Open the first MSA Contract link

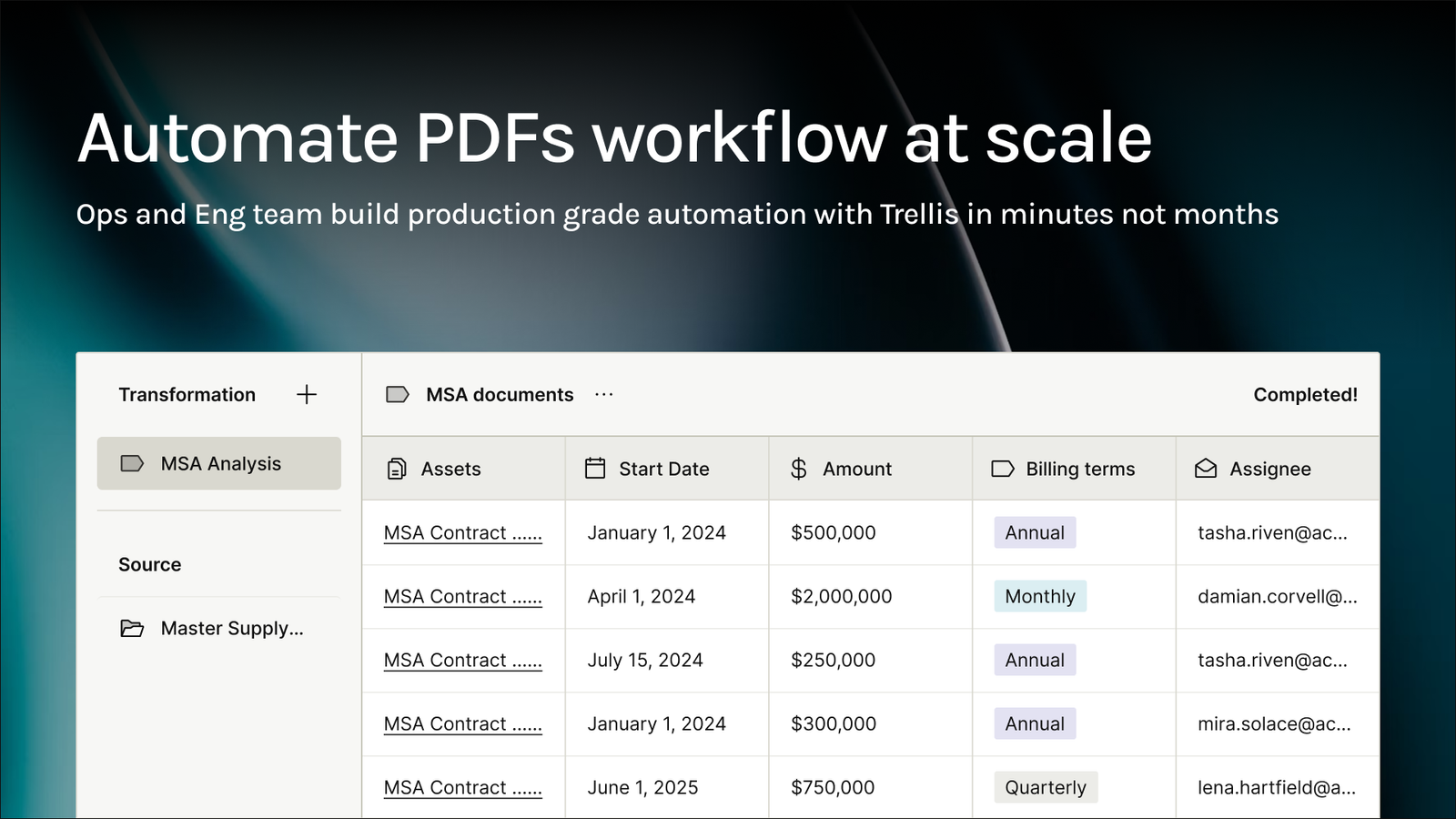click(x=463, y=532)
